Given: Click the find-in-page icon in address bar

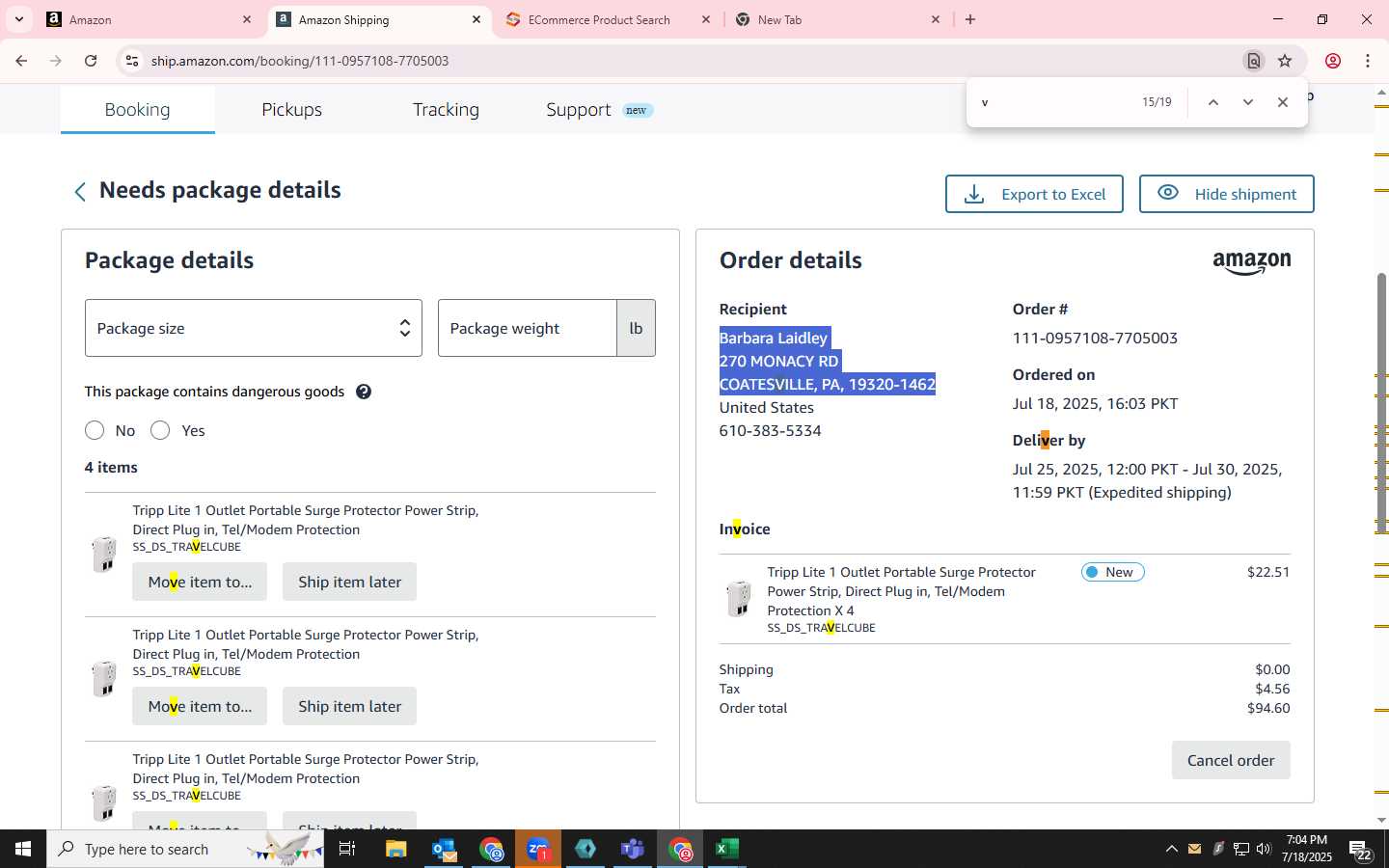Looking at the screenshot, I should tap(1254, 61).
